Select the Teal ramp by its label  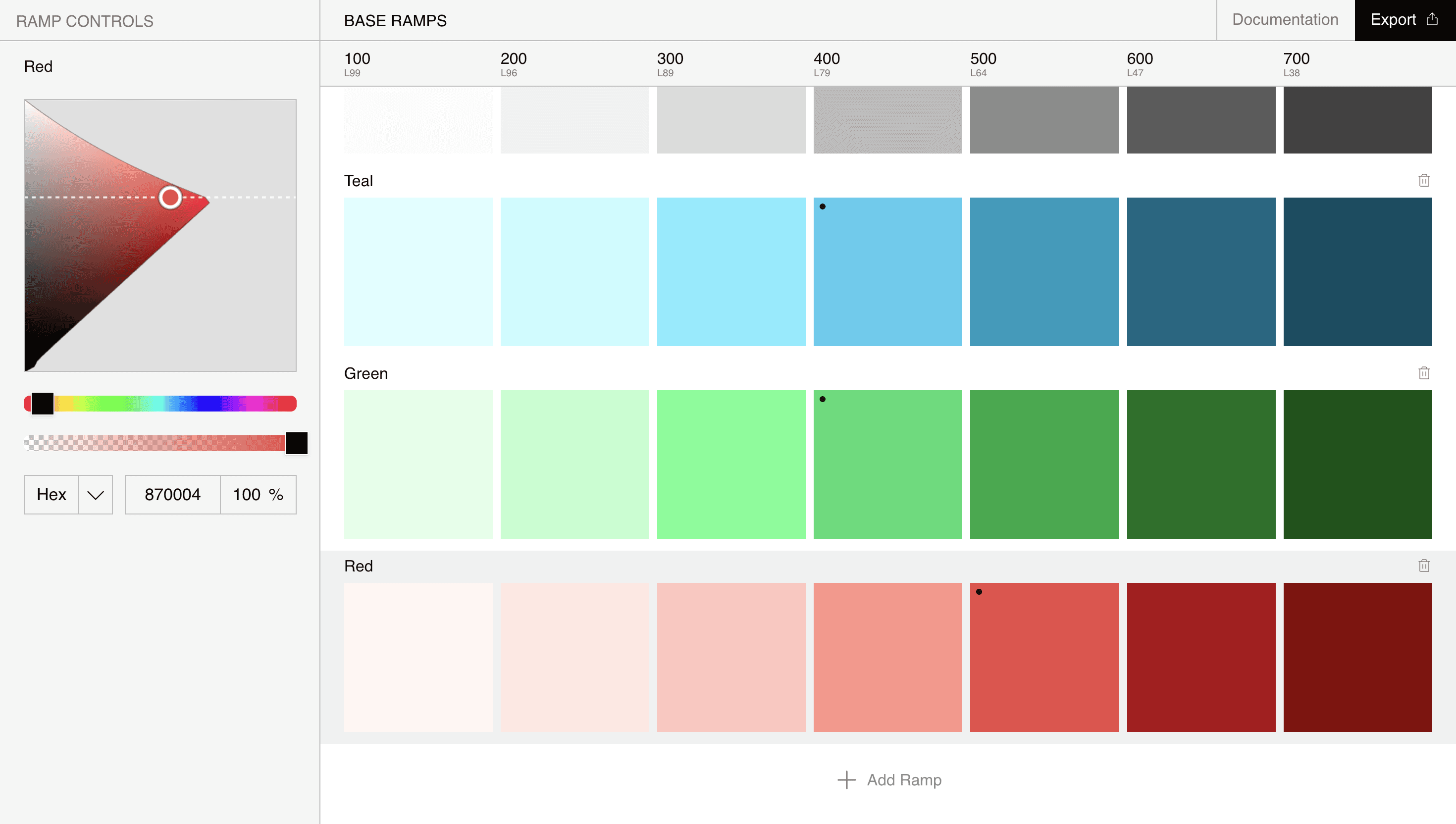358,181
